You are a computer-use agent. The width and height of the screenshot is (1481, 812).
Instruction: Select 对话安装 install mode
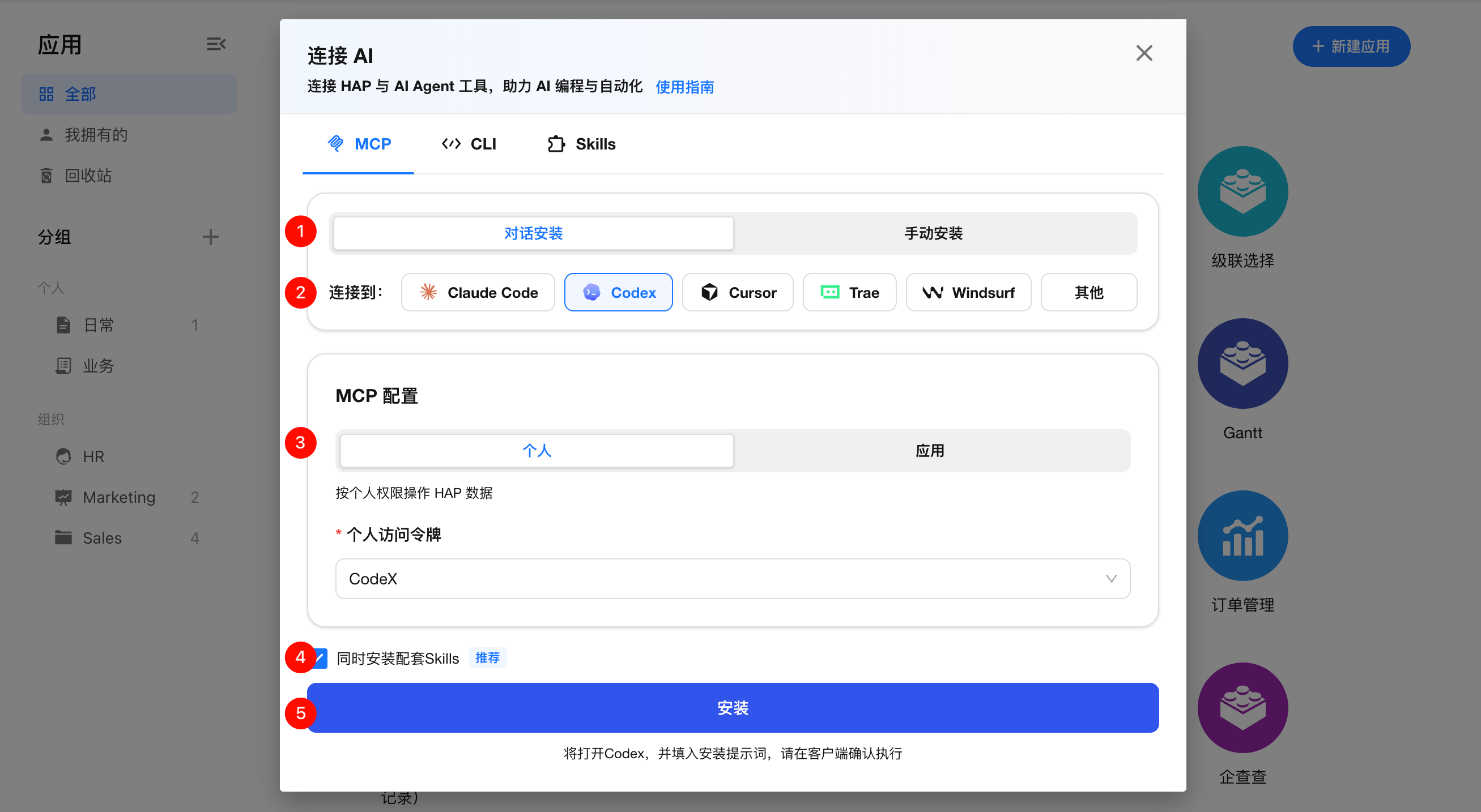(534, 233)
